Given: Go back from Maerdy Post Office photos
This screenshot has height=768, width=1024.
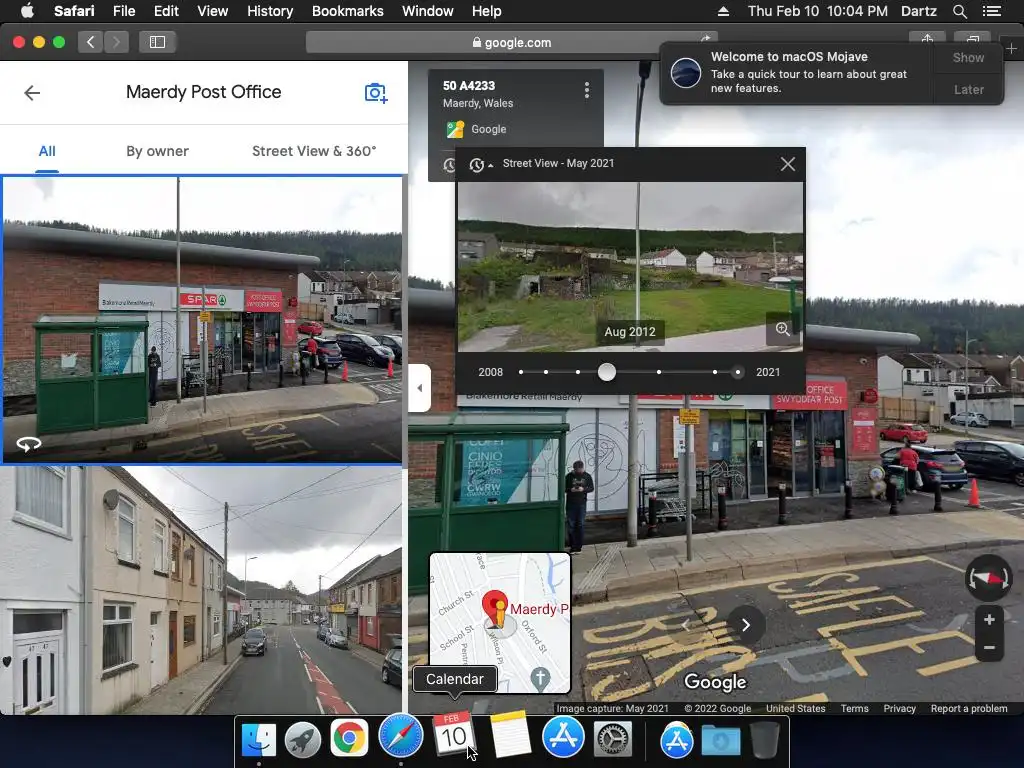Looking at the screenshot, I should point(32,93).
